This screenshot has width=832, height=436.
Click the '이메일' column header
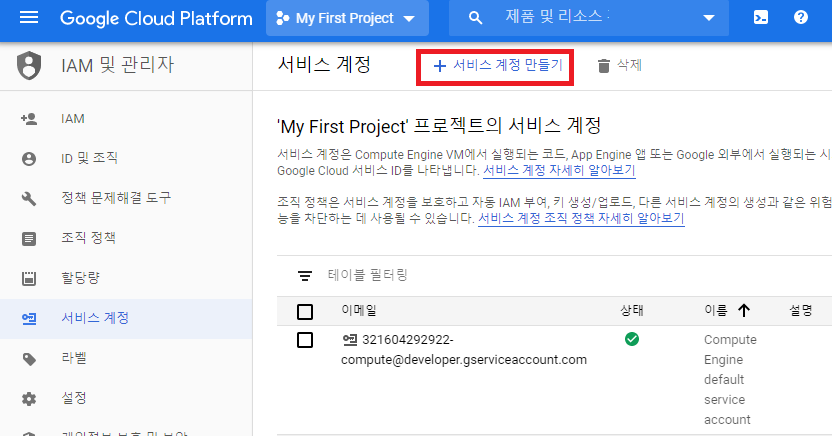(x=359, y=310)
